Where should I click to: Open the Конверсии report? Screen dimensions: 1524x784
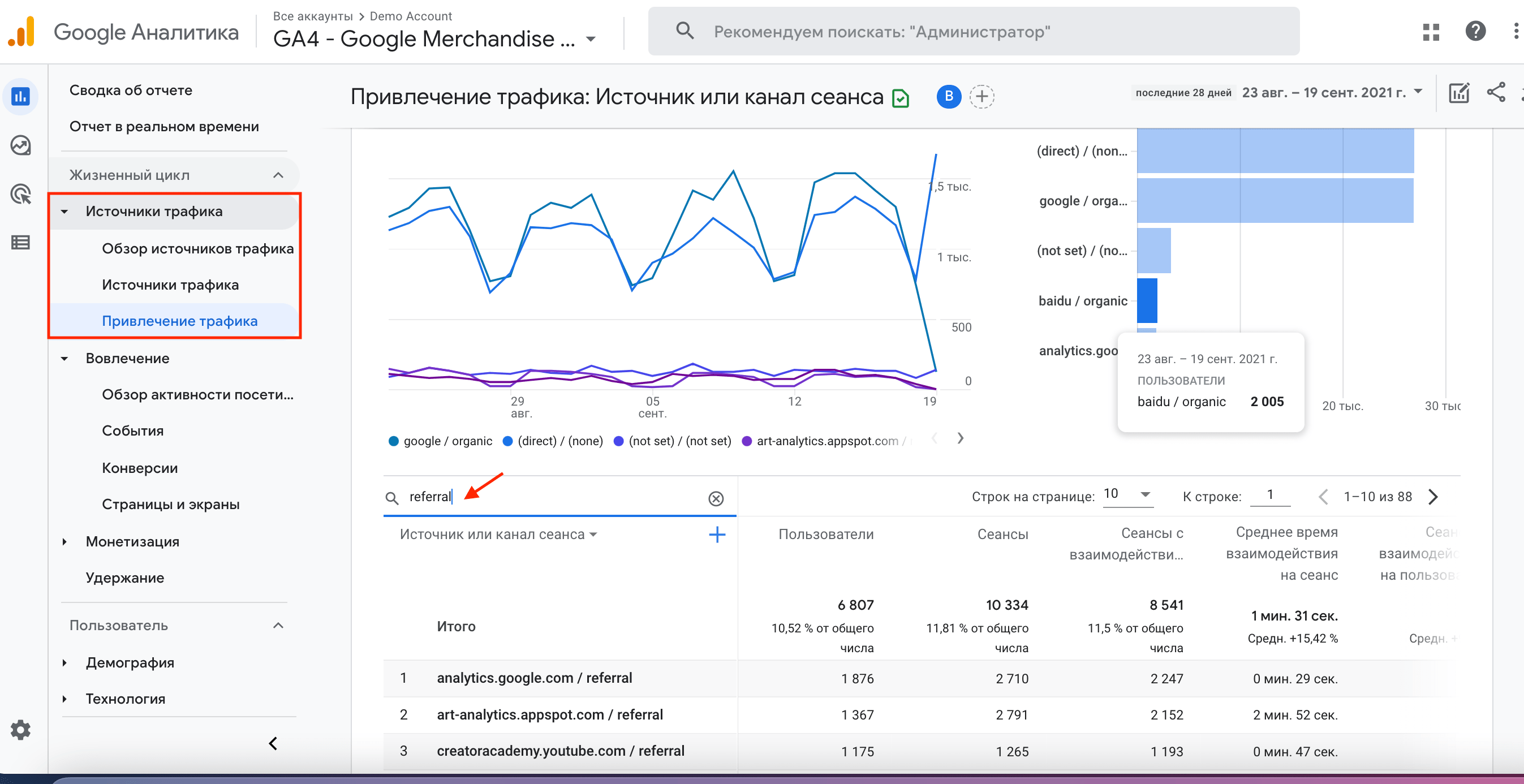(140, 468)
